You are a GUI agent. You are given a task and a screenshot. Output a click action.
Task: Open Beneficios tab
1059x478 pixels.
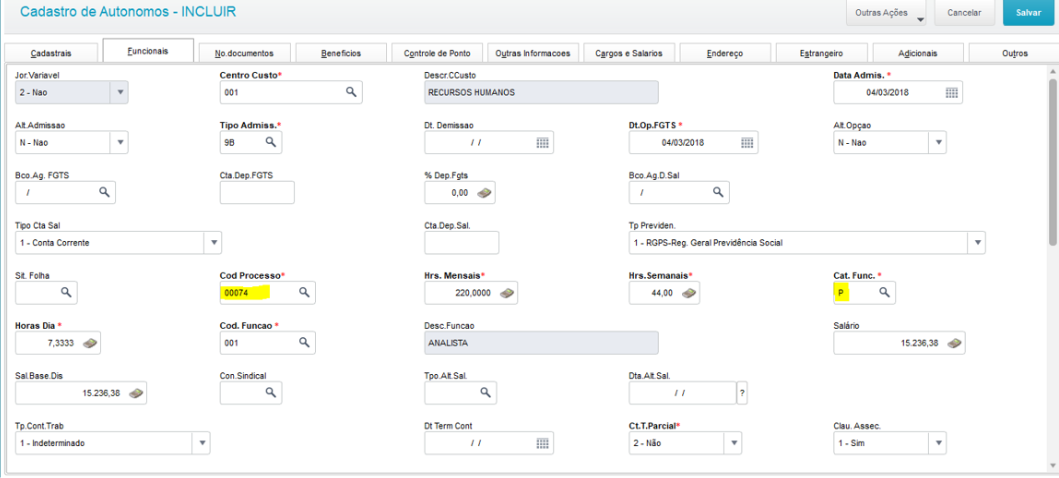341,53
